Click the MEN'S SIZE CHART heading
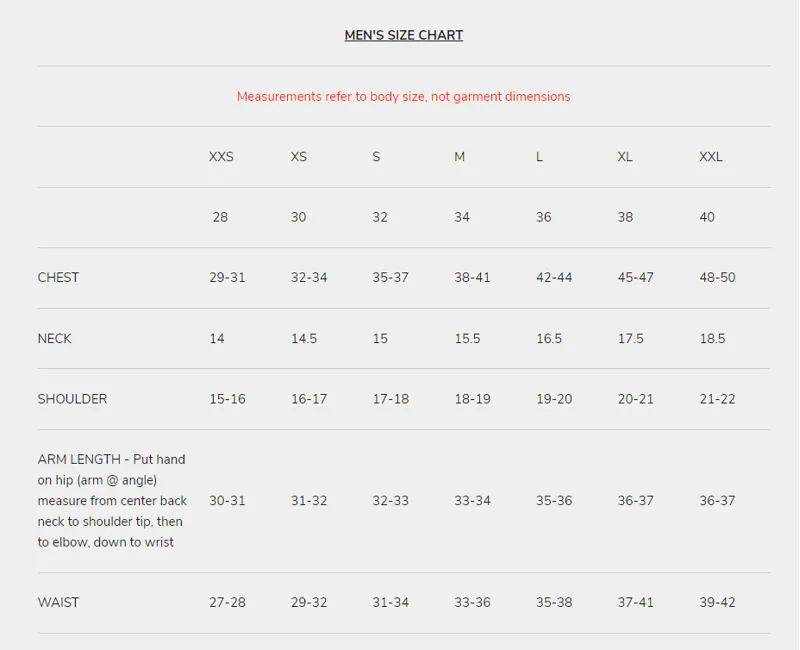 pyautogui.click(x=404, y=35)
